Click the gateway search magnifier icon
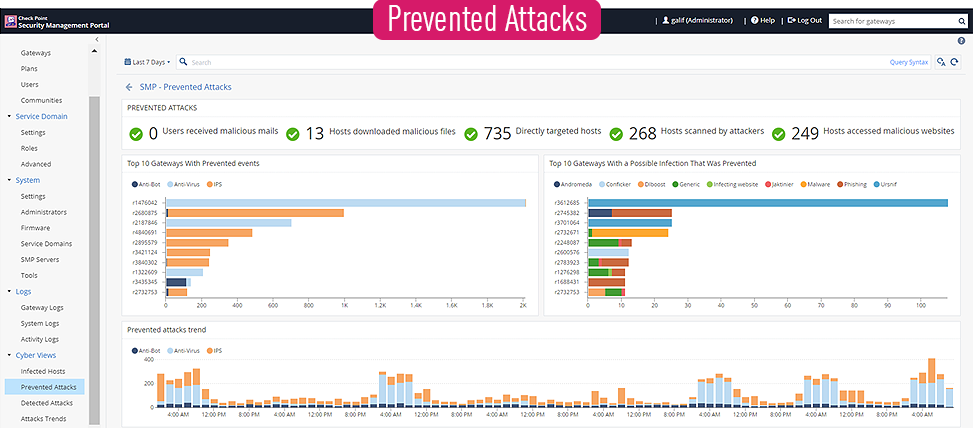The width and height of the screenshot is (973, 428). click(x=961, y=21)
